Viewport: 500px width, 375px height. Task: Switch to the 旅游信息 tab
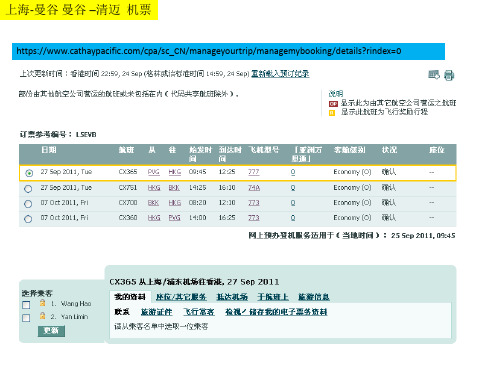click(314, 297)
